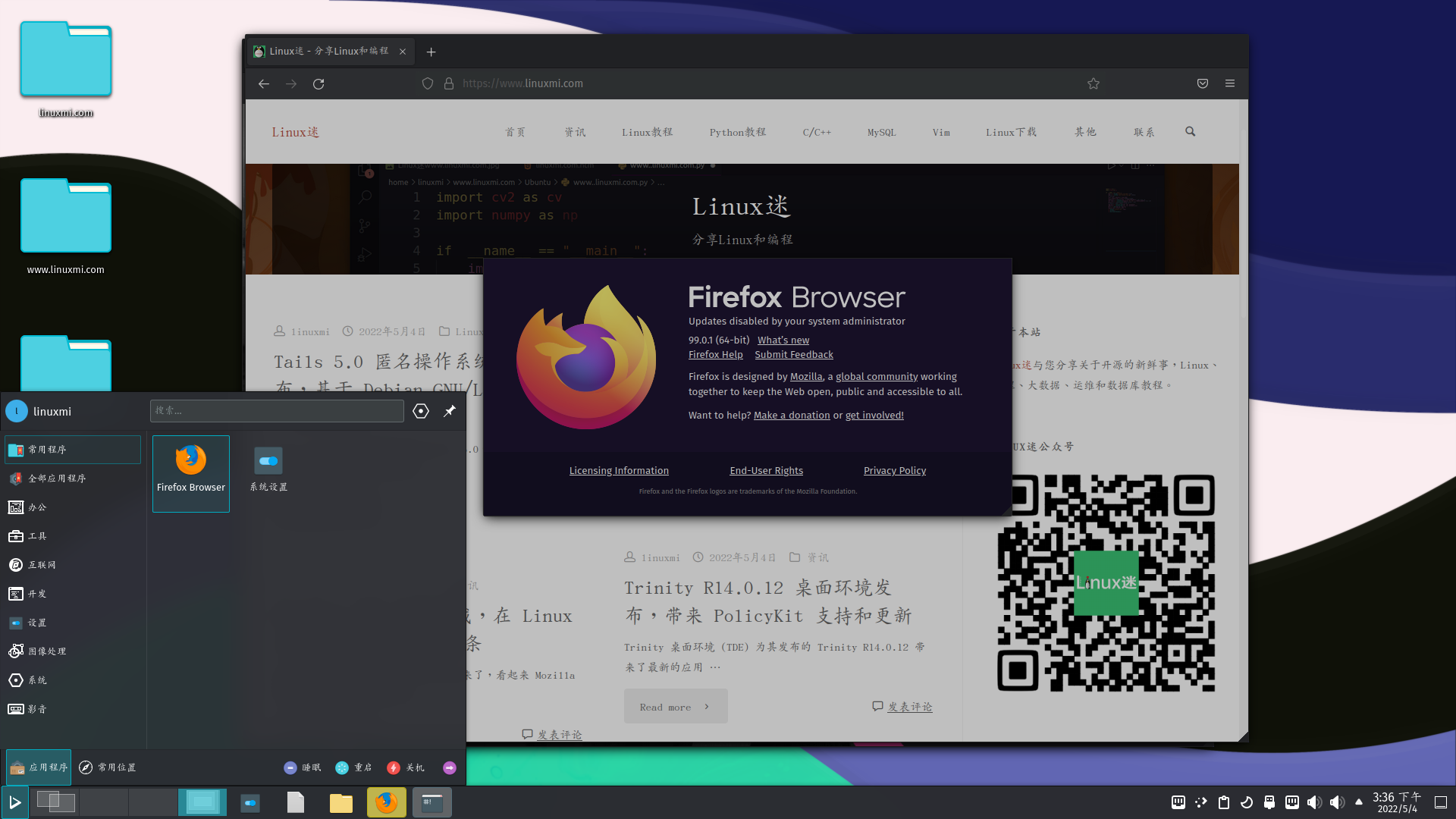1456x819 pixels.
Task: Open the clipboard tray icon
Action: coord(1224,802)
